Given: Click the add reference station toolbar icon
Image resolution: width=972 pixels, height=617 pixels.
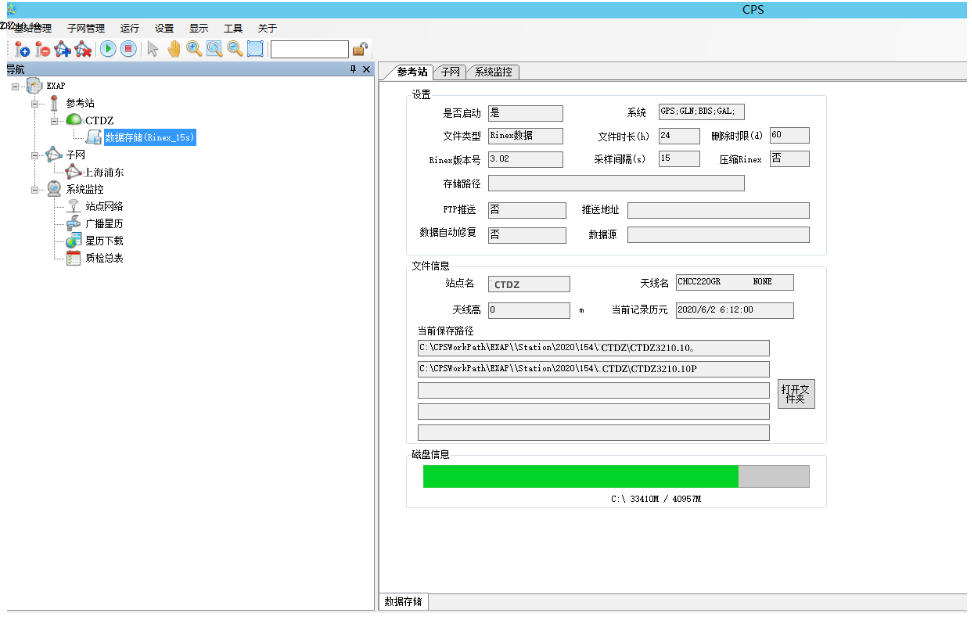Looking at the screenshot, I should (x=22, y=49).
